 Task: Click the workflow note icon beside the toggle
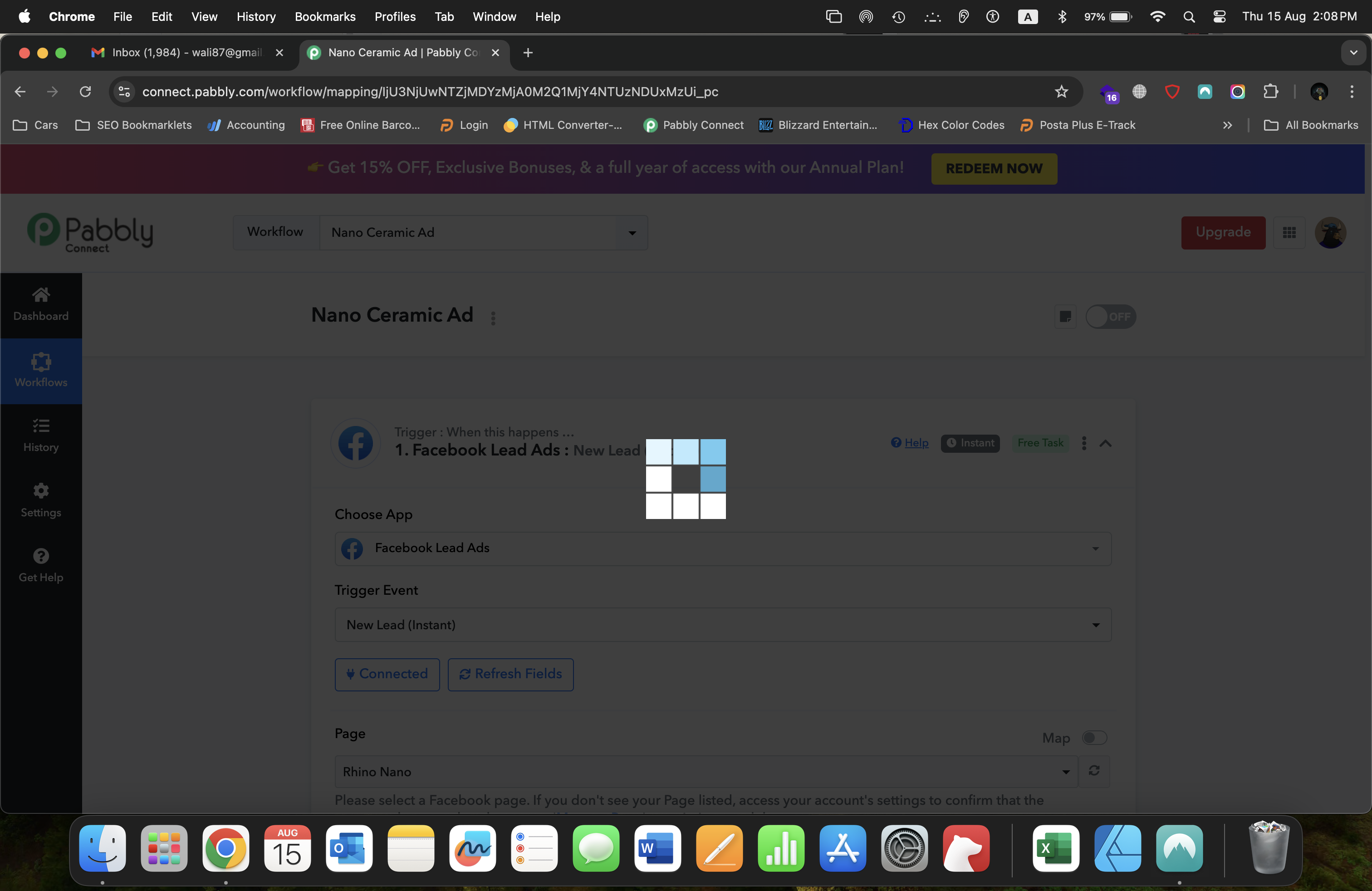[x=1065, y=316]
